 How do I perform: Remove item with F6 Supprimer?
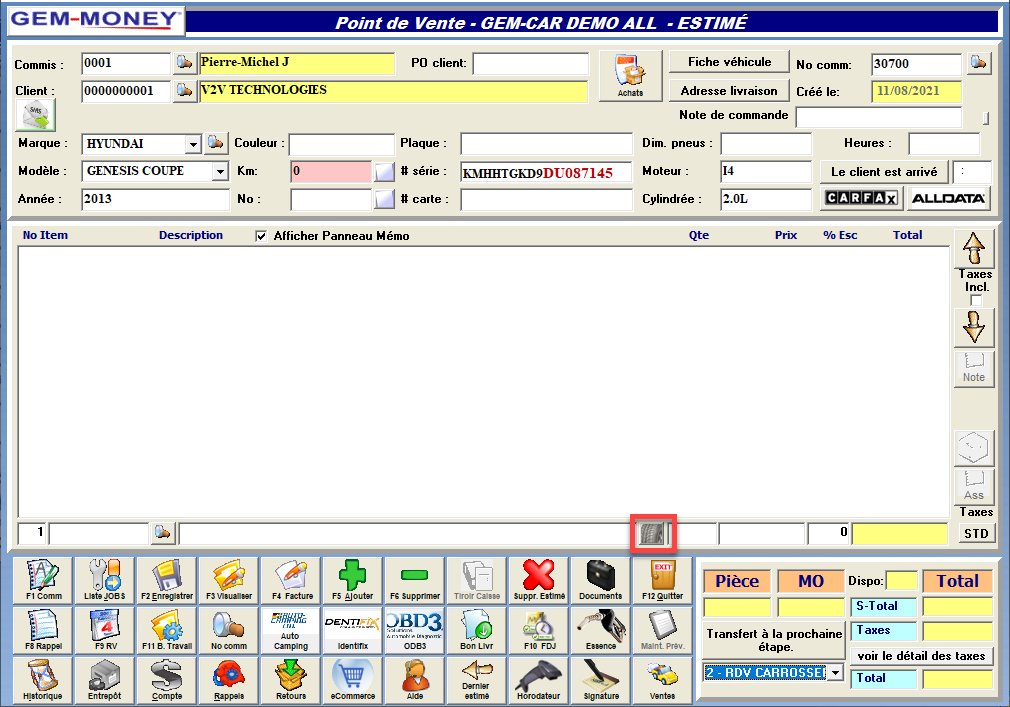pos(415,580)
